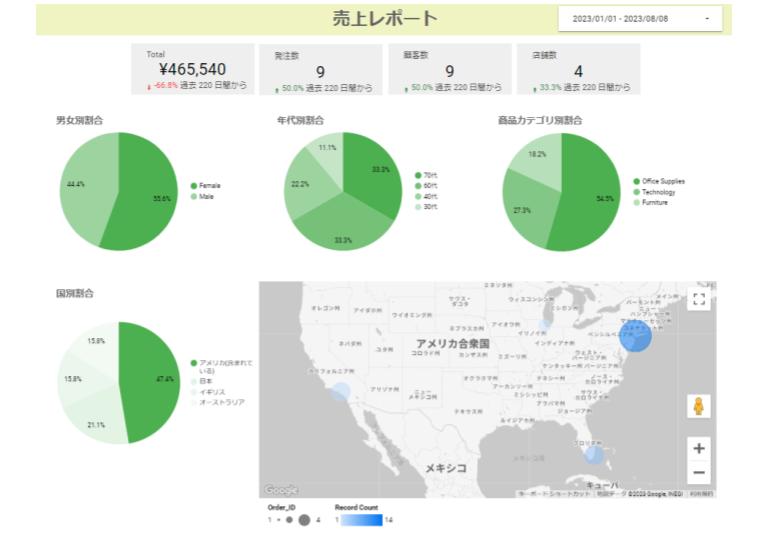768x540 pixels.
Task: Click the larger grey Order_ID size circle
Action: [304, 520]
